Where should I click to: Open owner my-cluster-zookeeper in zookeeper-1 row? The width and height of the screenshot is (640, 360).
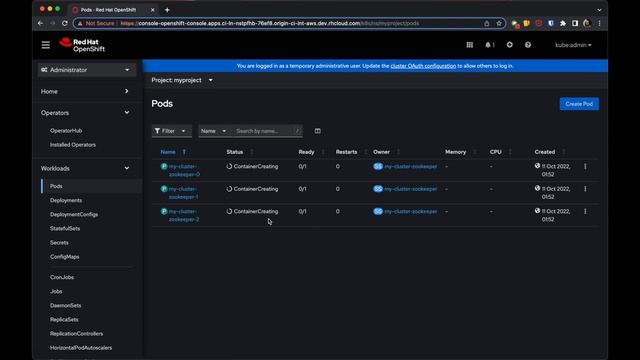411,189
